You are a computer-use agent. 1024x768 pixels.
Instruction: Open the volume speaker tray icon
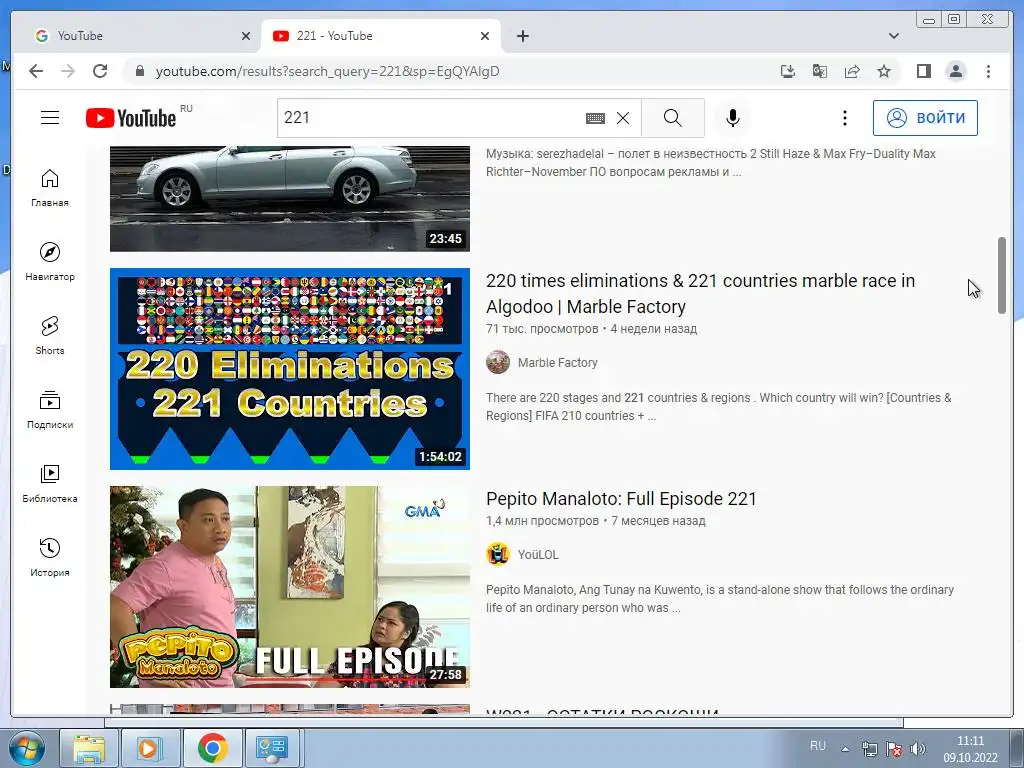[918, 749]
